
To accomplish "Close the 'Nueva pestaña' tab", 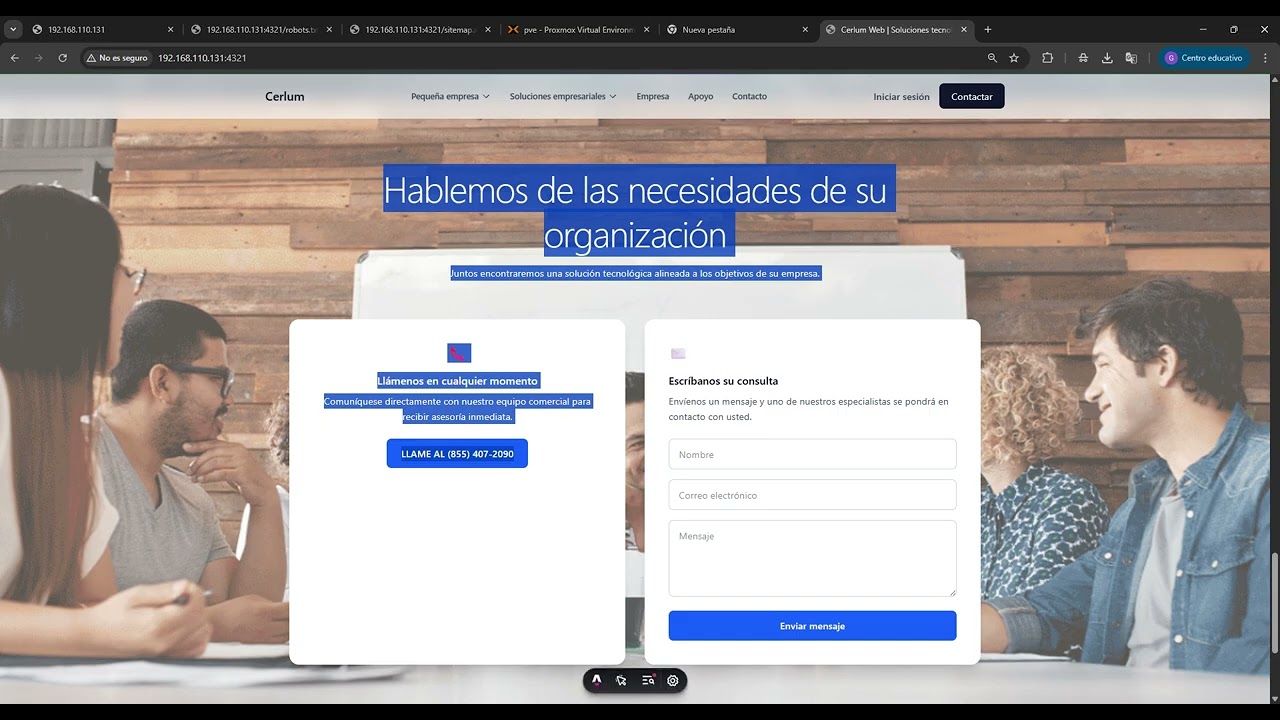I will coord(805,30).
